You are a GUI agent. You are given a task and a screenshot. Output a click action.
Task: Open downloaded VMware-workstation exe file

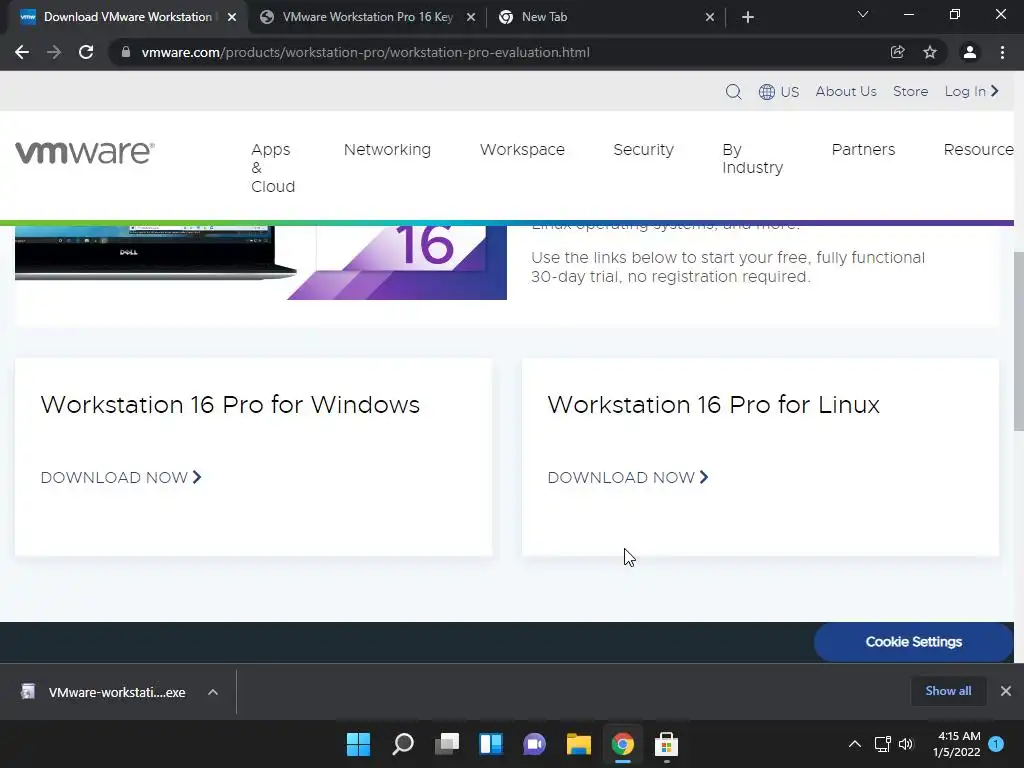(x=104, y=692)
